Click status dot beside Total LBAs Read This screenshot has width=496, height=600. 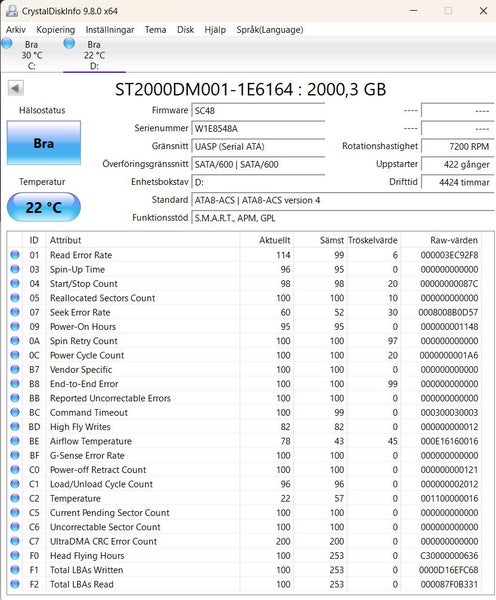tap(15, 584)
